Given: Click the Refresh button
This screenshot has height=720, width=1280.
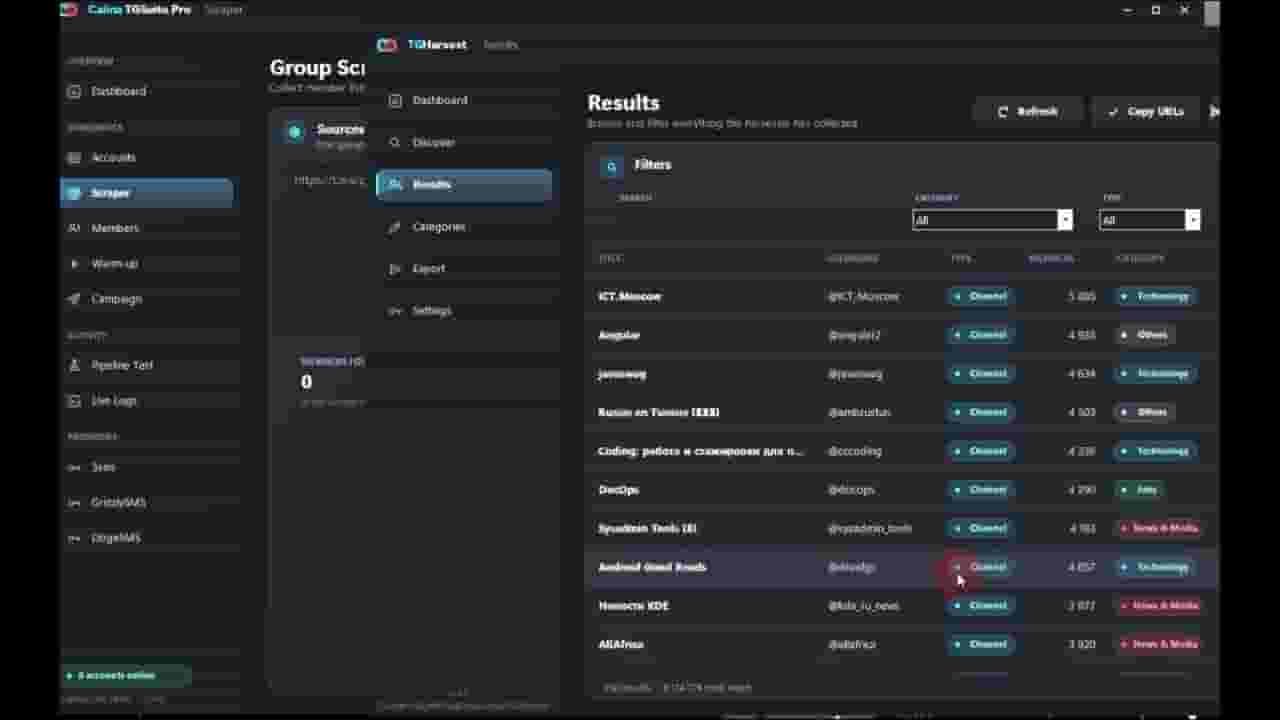Looking at the screenshot, I should (1028, 112).
